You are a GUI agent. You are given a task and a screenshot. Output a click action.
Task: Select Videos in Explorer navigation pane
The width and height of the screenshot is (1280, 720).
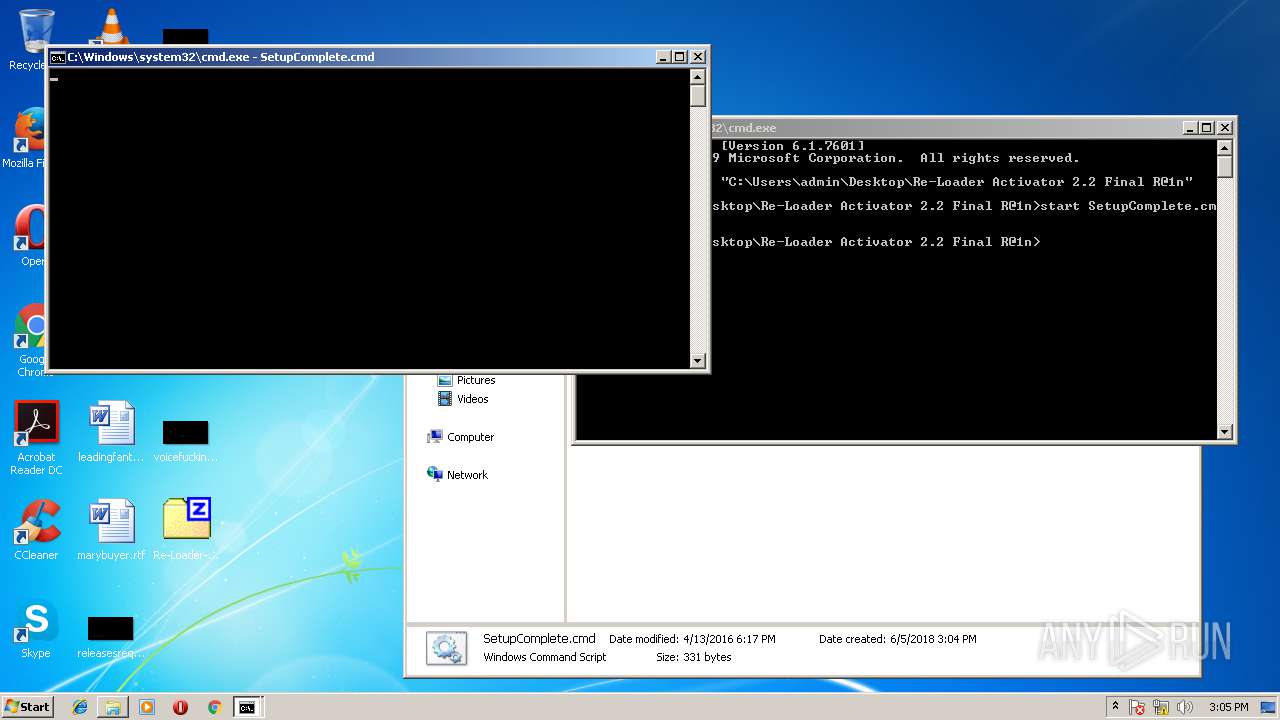coord(463,399)
